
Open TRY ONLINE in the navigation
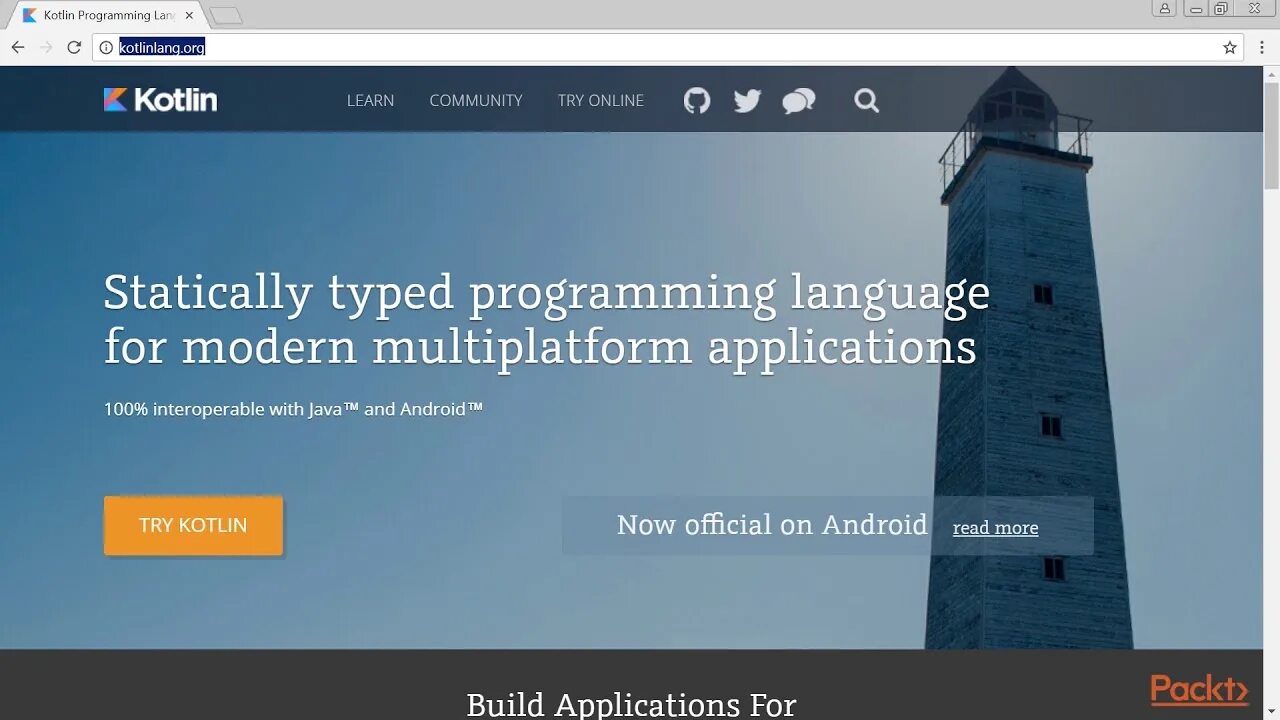coord(601,100)
